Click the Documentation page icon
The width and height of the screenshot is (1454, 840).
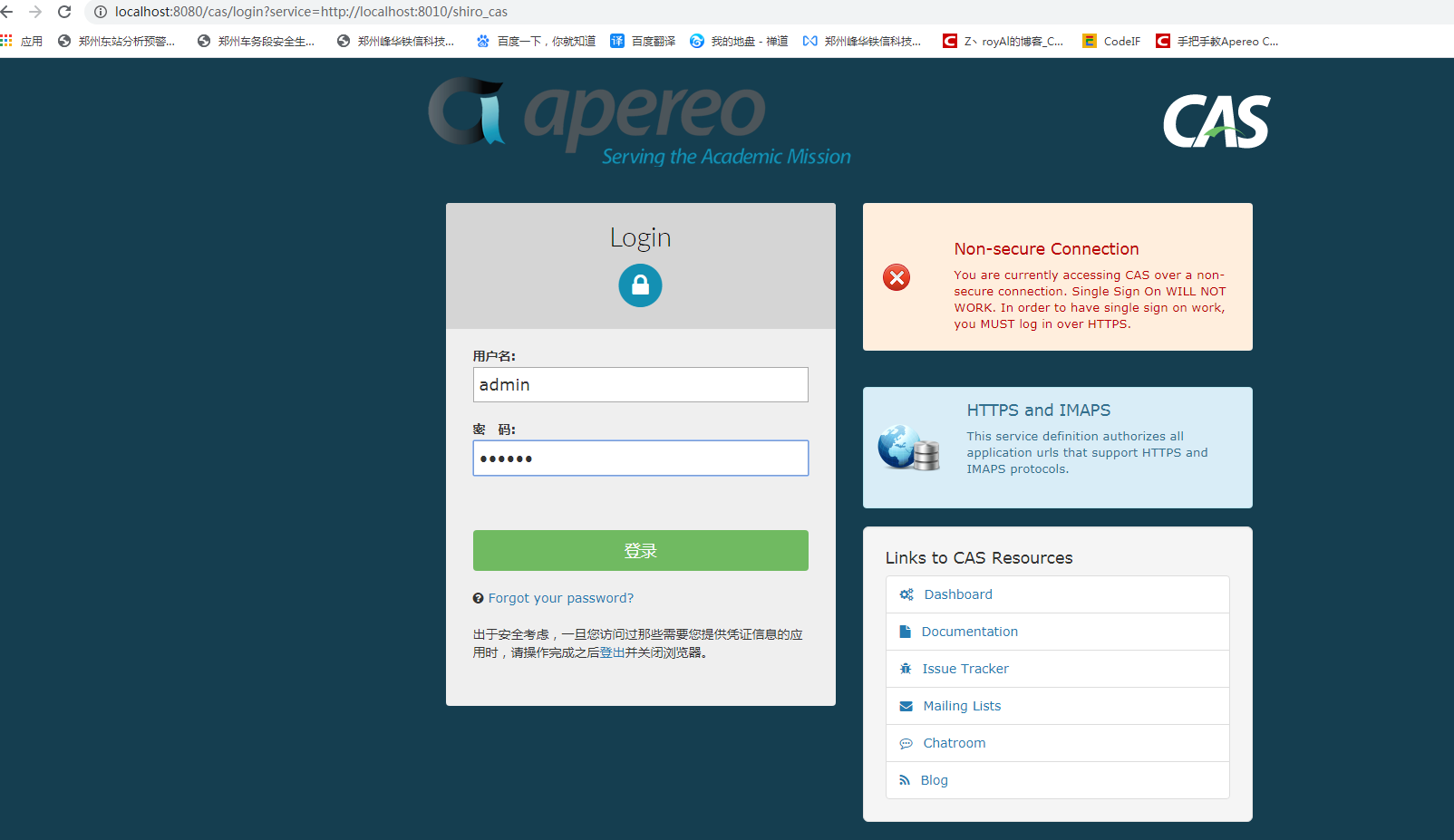(905, 631)
